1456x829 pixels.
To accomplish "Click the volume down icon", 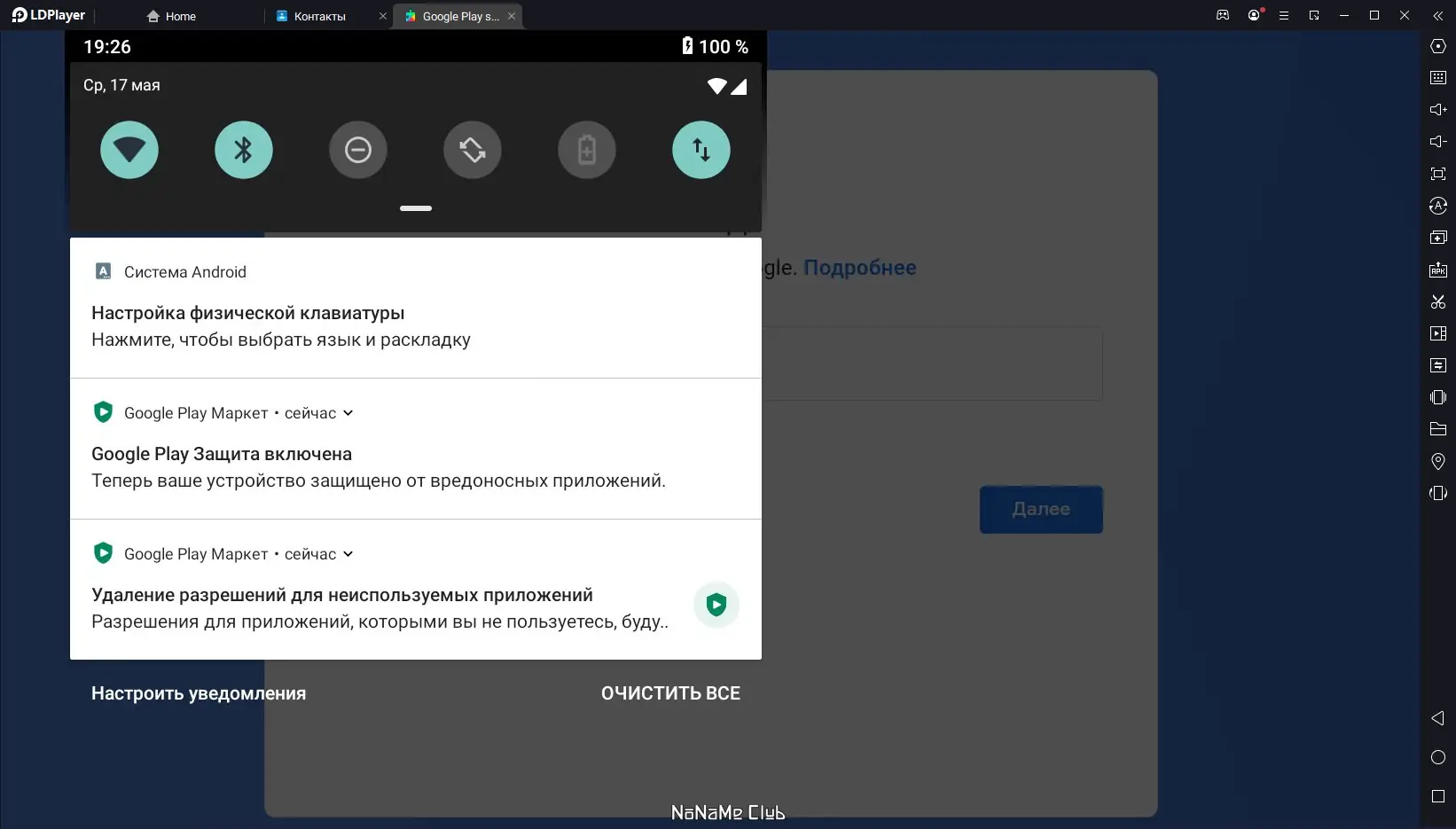I will pos(1438,142).
